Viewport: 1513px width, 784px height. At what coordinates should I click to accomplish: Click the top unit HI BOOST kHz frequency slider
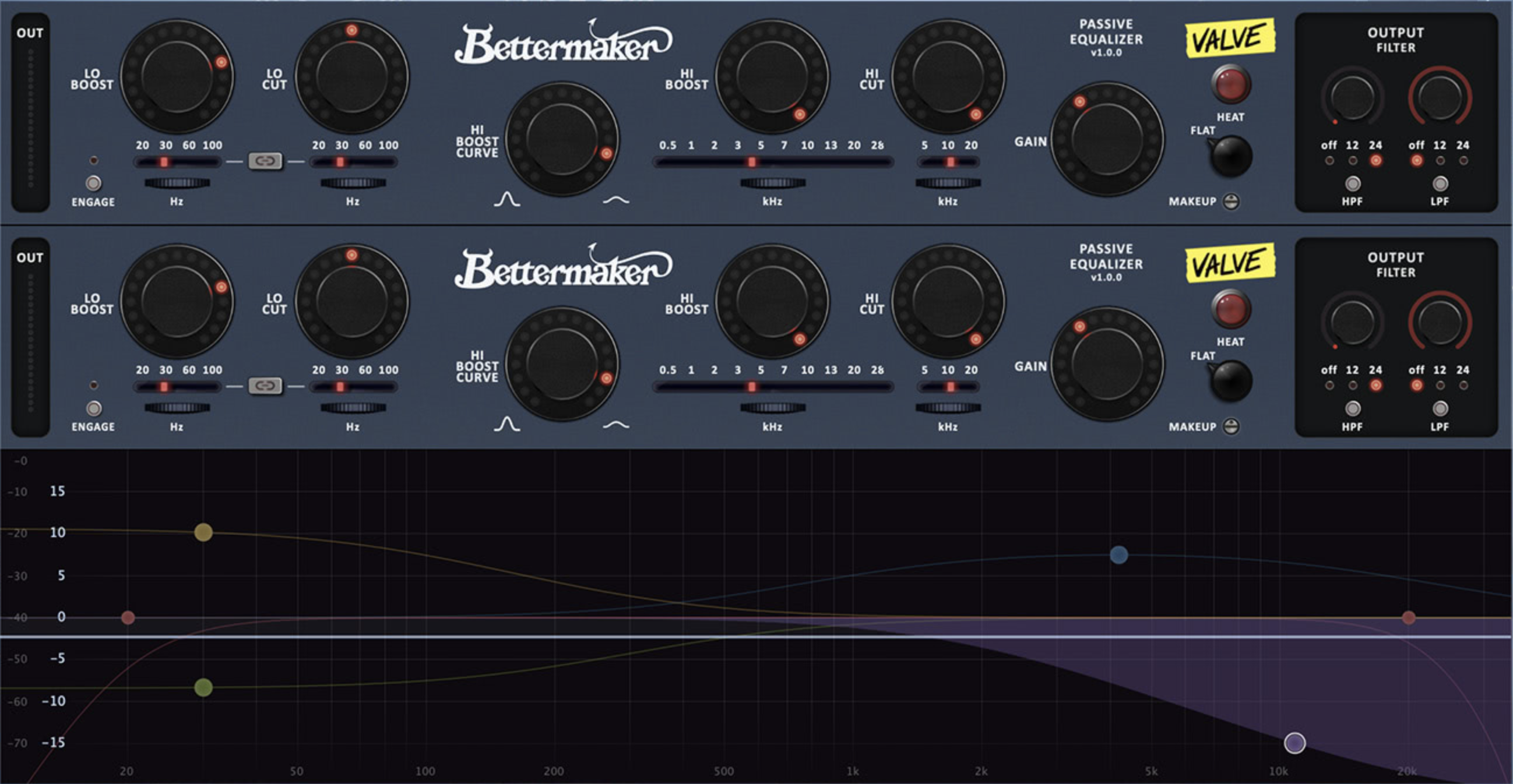tap(773, 161)
